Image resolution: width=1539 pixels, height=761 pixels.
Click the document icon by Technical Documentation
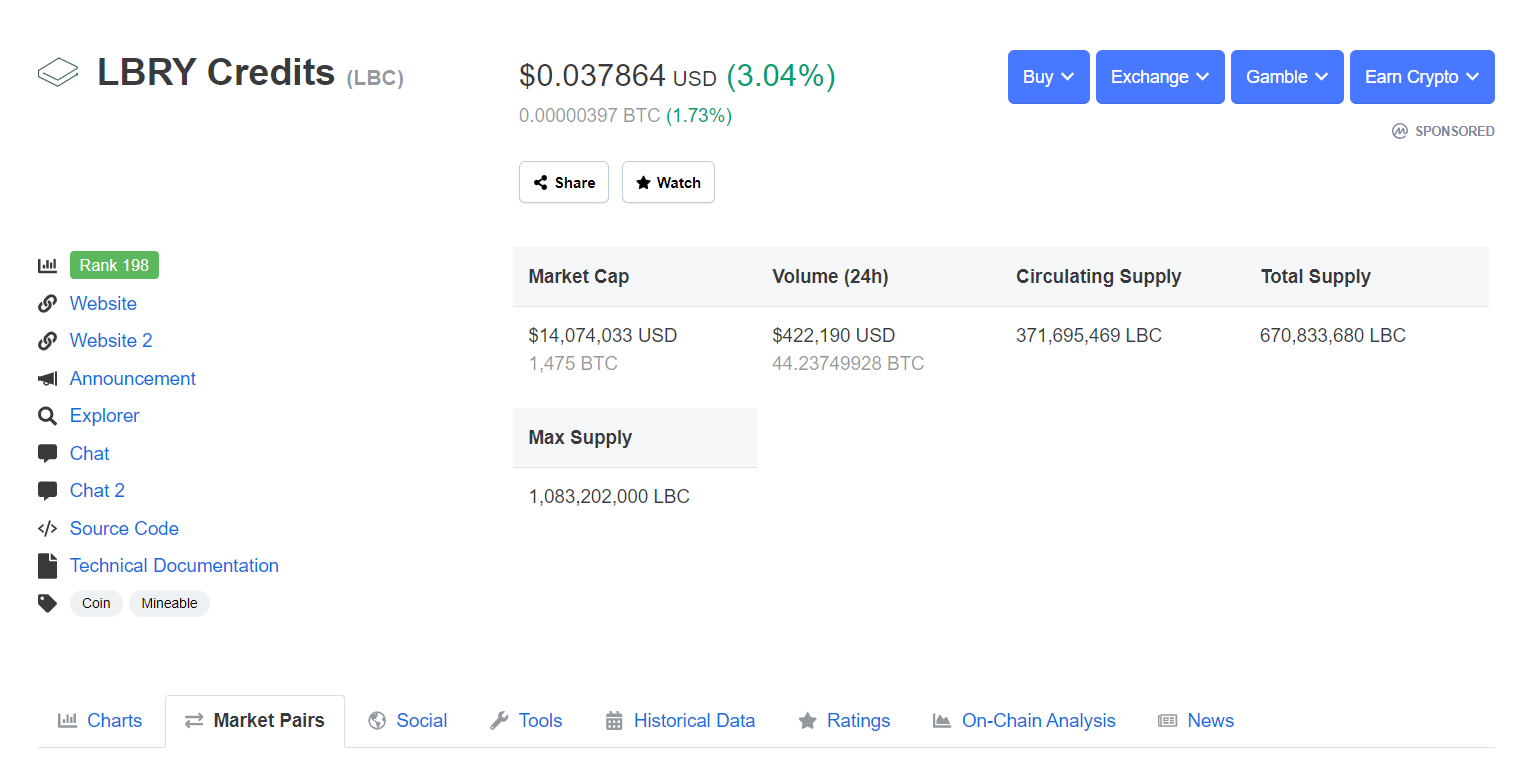47,566
